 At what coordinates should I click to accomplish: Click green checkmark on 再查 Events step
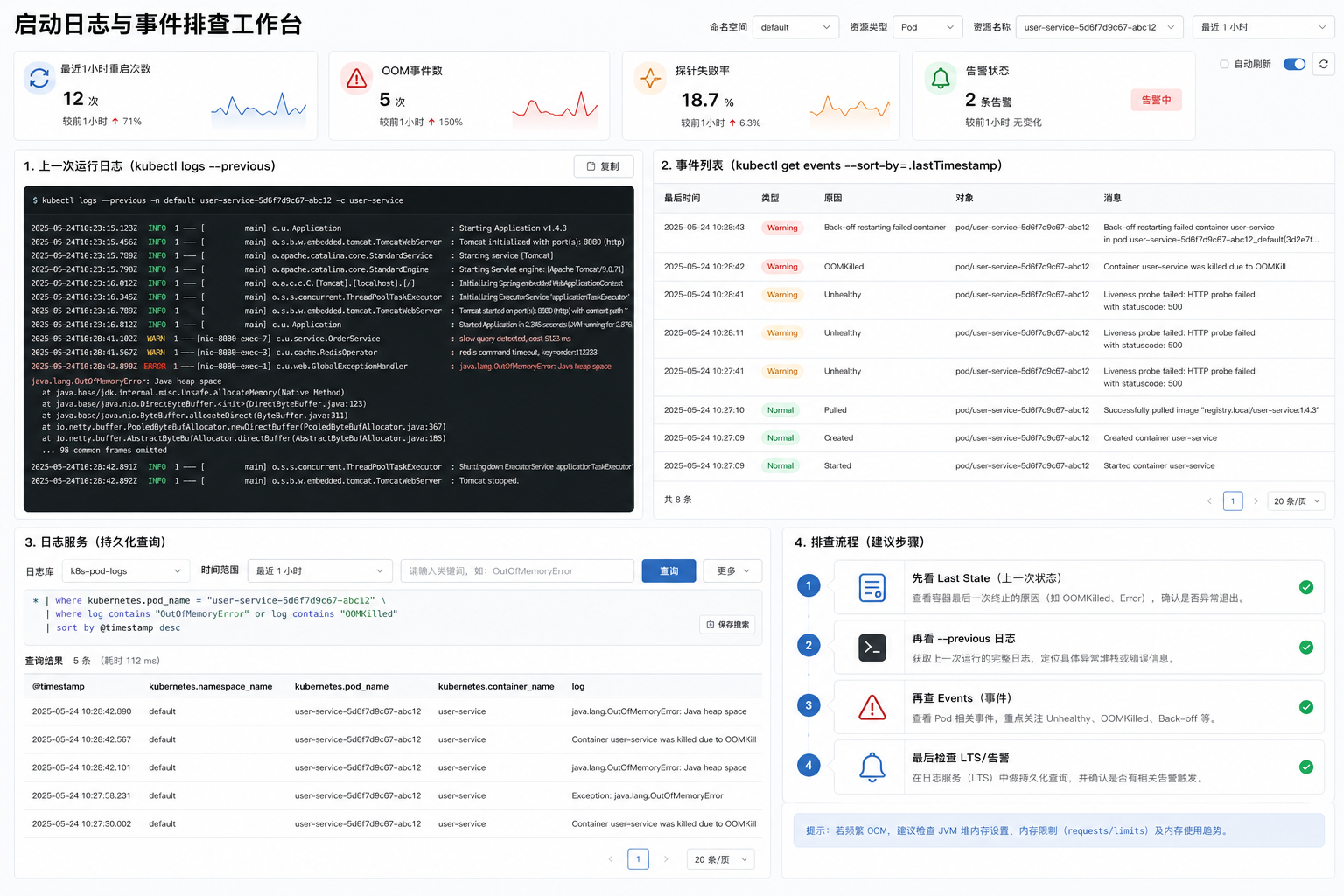[1306, 707]
